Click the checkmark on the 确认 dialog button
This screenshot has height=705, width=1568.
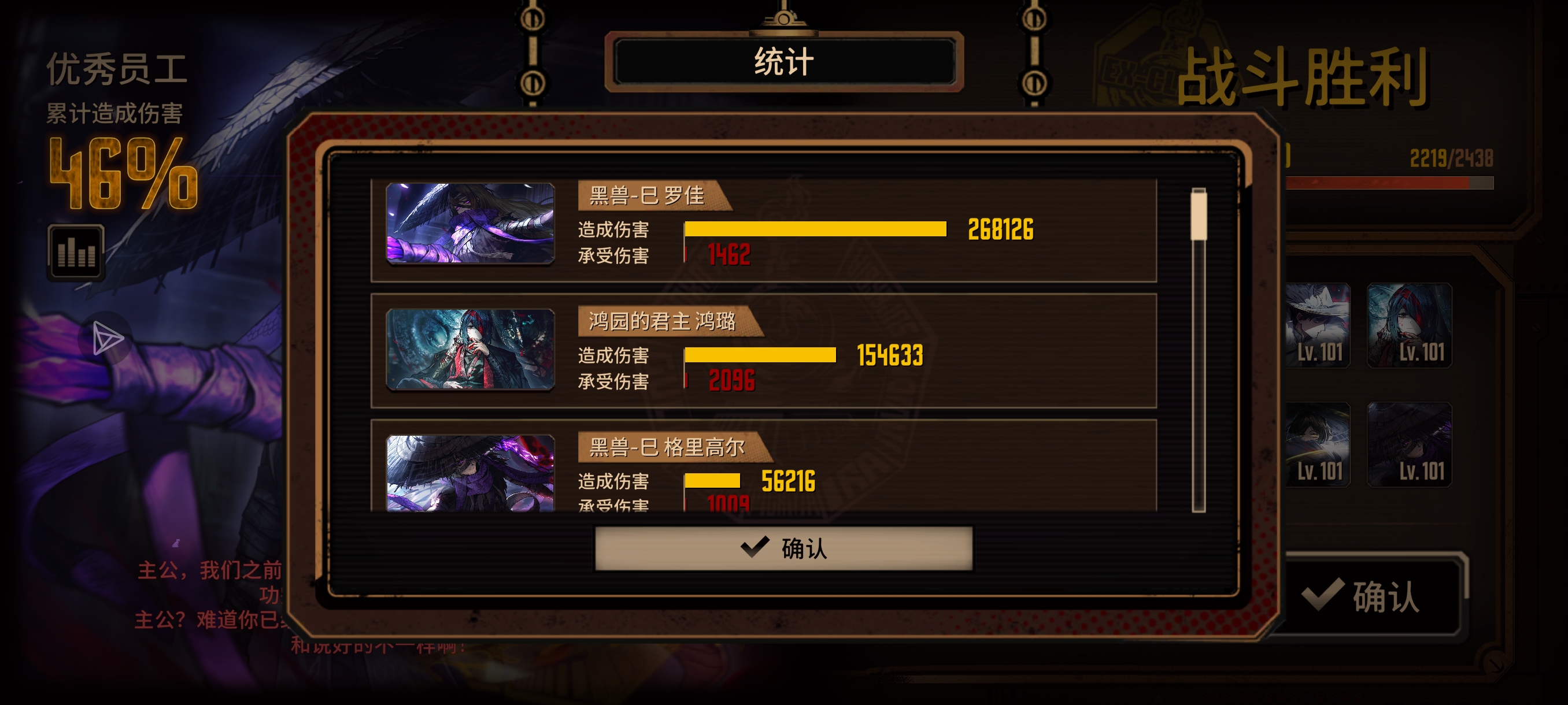click(755, 547)
